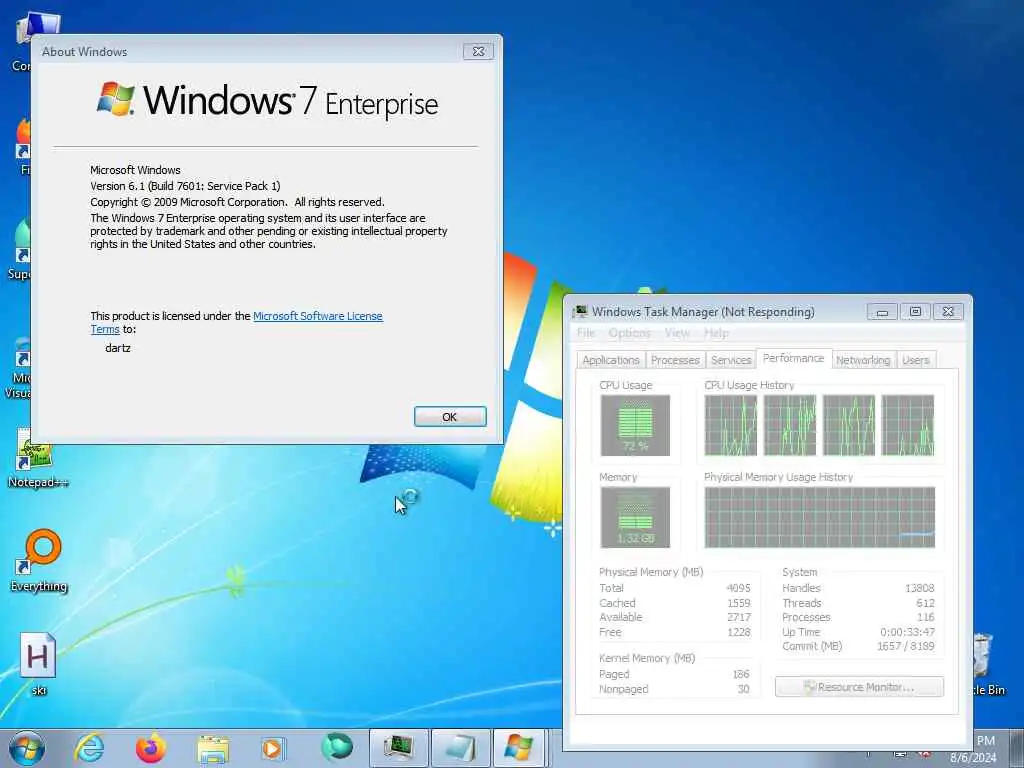Click the taskbar date 8/6/2024
This screenshot has height=768, width=1024.
[x=973, y=758]
